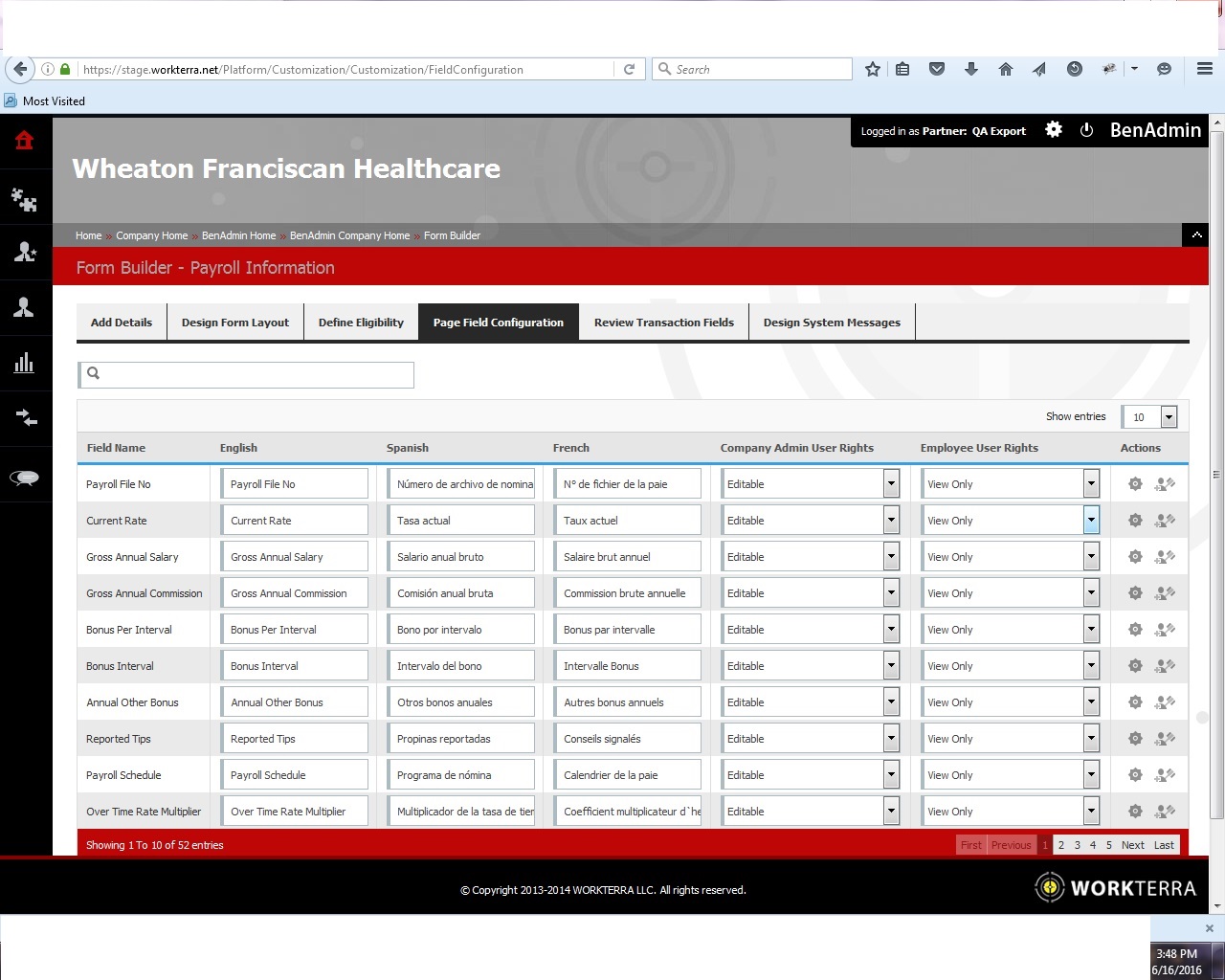This screenshot has width=1225, height=980.
Task: Jump to the Last page of entries
Action: click(x=1164, y=845)
